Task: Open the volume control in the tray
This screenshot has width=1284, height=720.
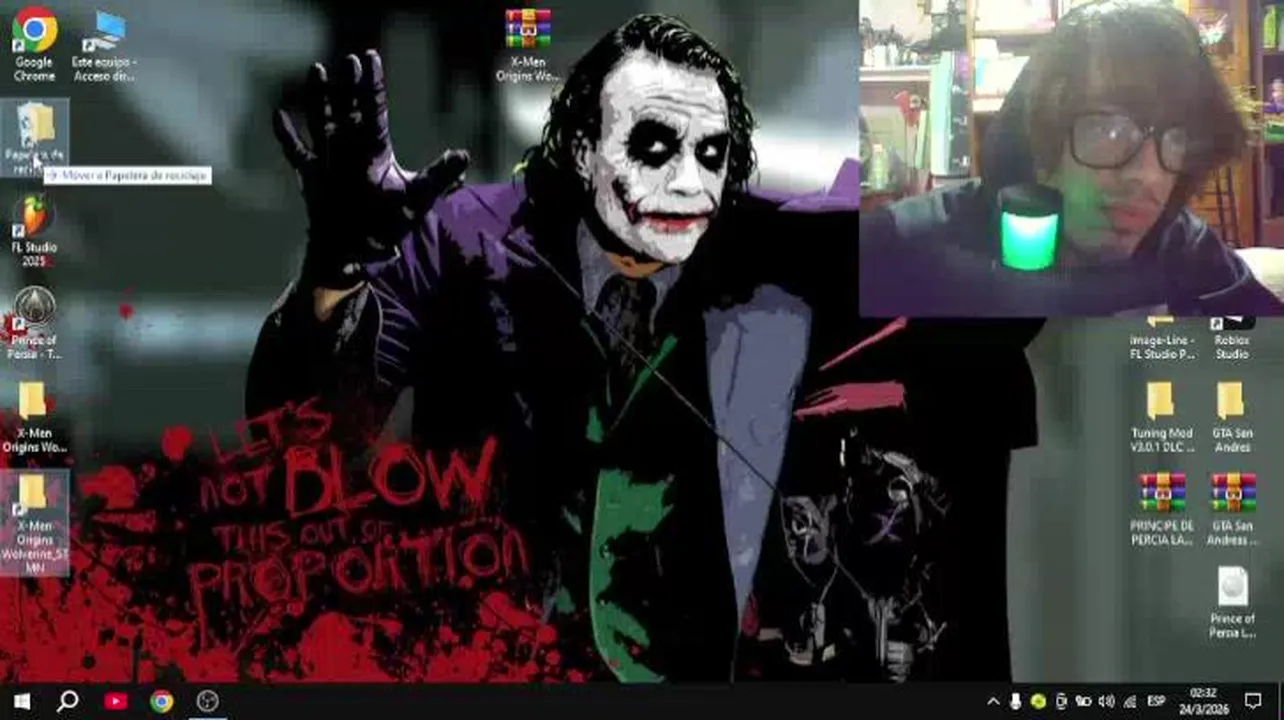Action: [x=1106, y=701]
